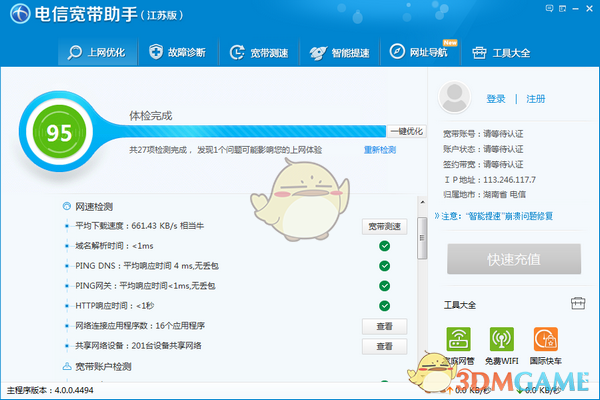Click the user avatar picture
This screenshot has width=600, height=400.
click(x=454, y=97)
